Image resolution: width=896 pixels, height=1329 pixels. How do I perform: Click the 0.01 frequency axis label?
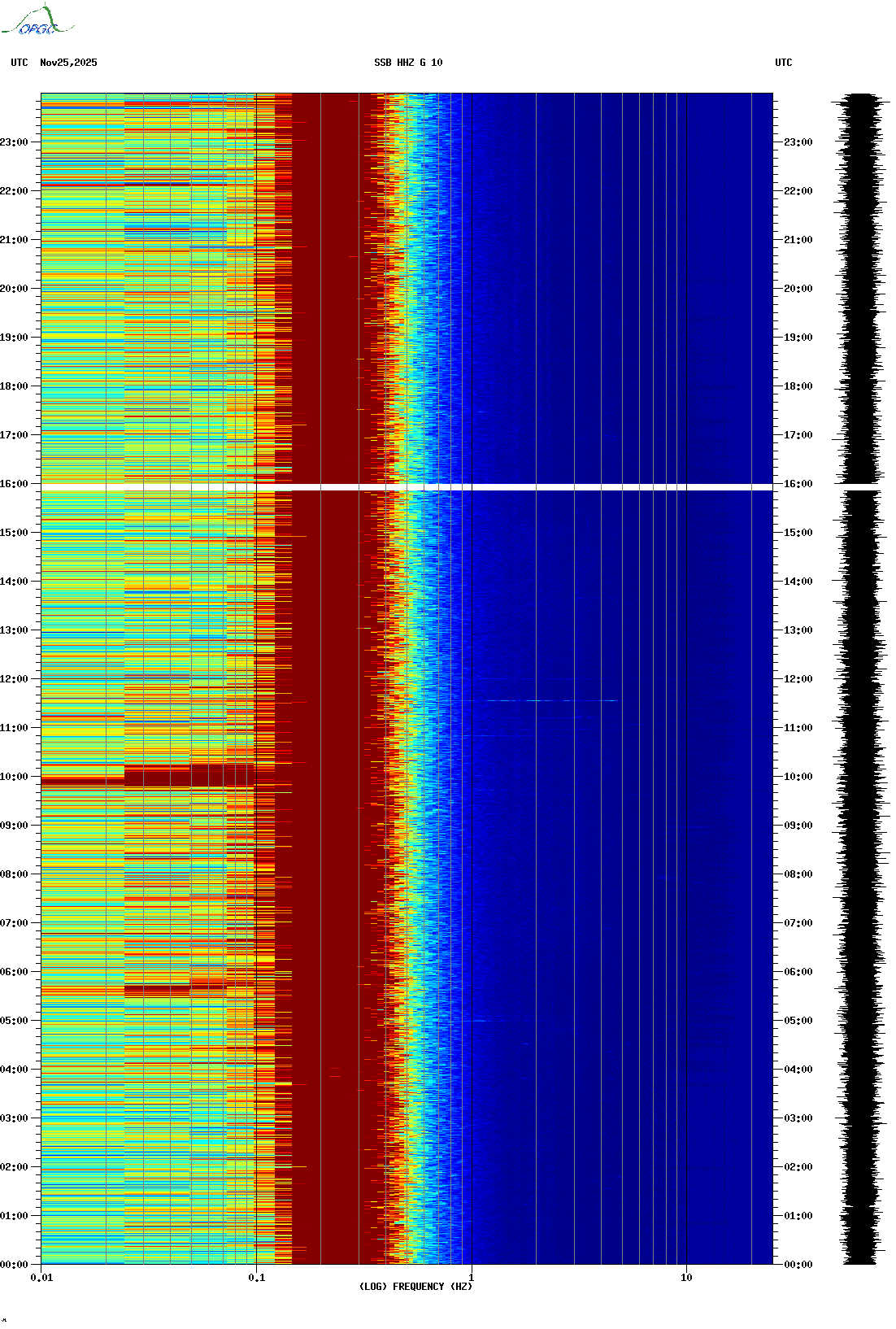tap(41, 1278)
